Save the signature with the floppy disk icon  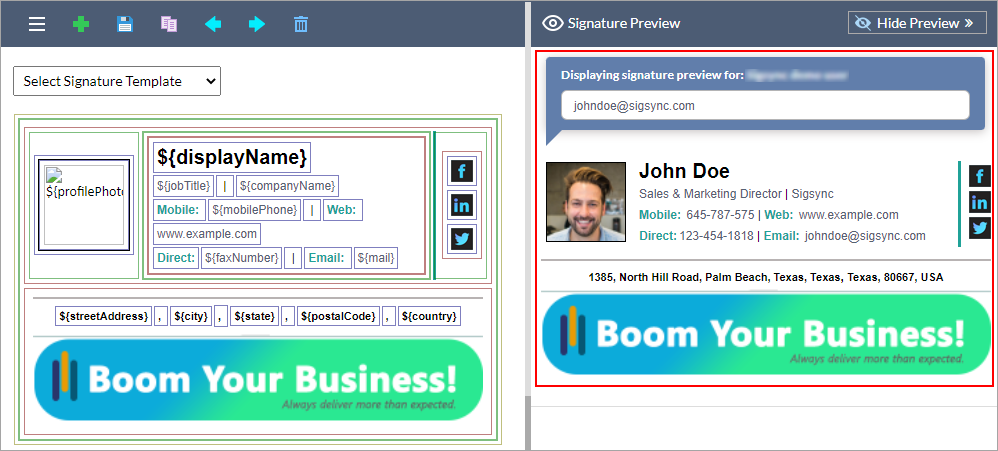(x=125, y=24)
